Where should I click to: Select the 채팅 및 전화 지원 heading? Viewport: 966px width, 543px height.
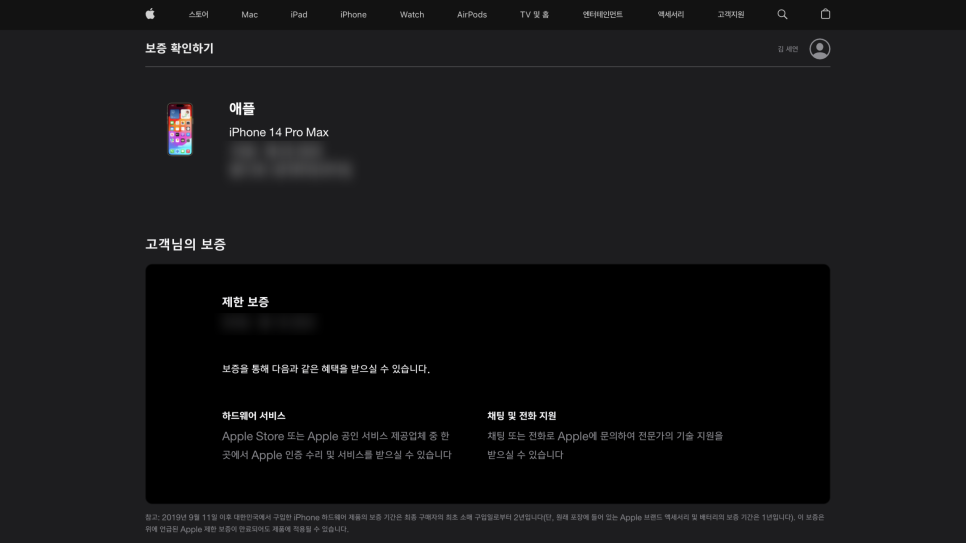tap(522, 416)
